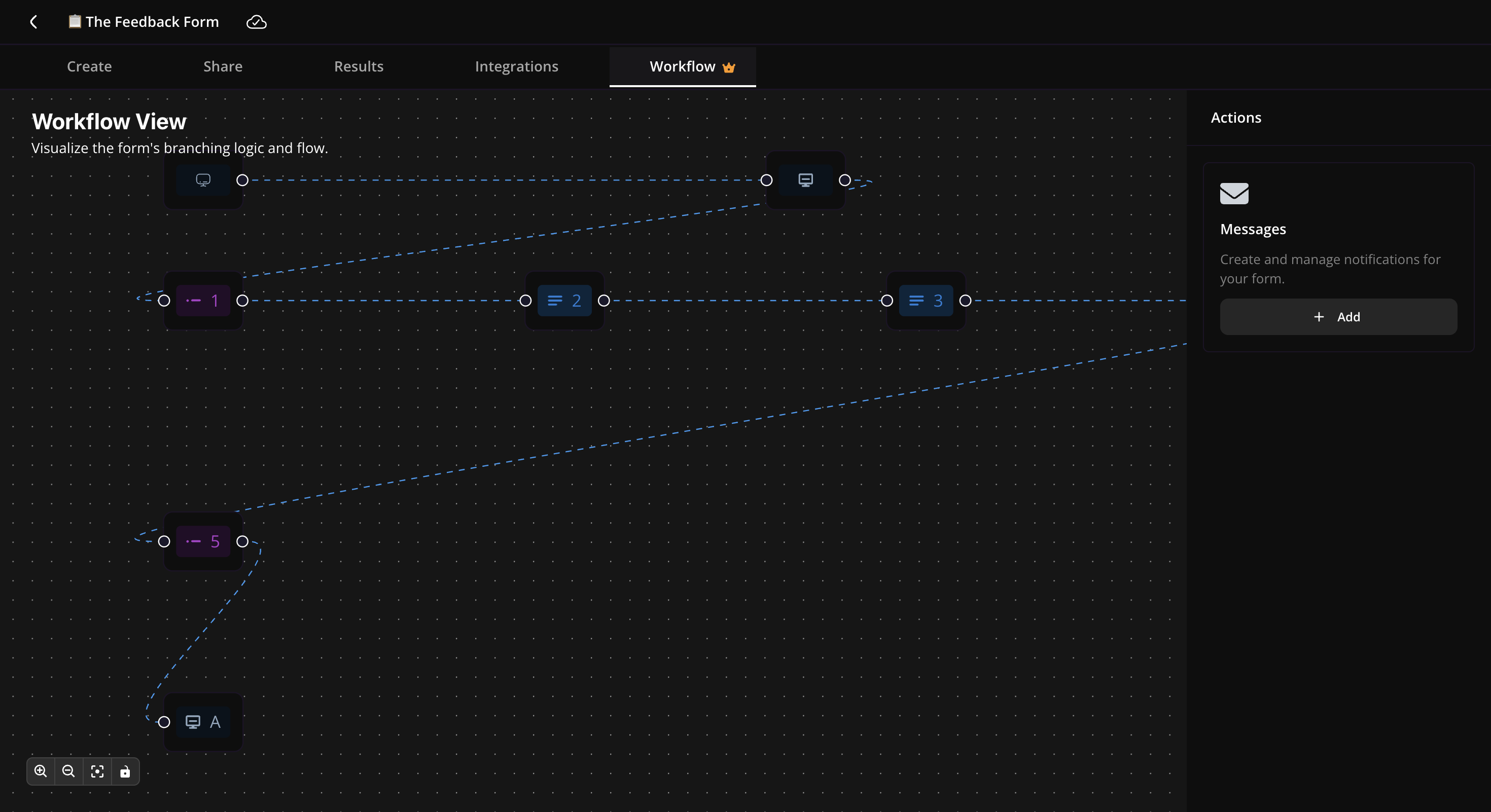Screen dimensions: 1491x812
Task: Click the input handle of node 3
Action: [886, 301]
